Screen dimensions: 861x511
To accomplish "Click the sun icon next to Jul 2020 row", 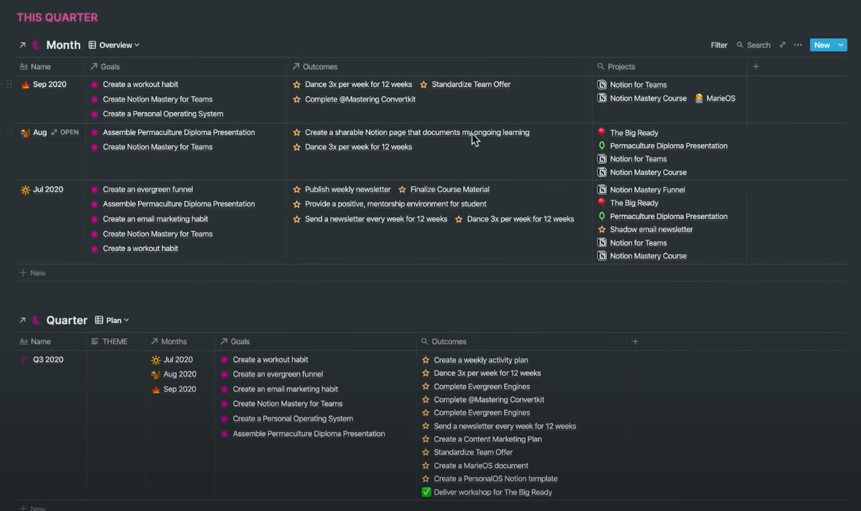I will tap(25, 190).
